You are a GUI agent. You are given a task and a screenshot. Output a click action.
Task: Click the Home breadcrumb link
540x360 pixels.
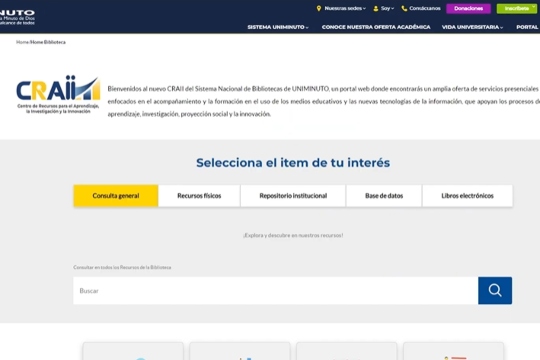22,42
